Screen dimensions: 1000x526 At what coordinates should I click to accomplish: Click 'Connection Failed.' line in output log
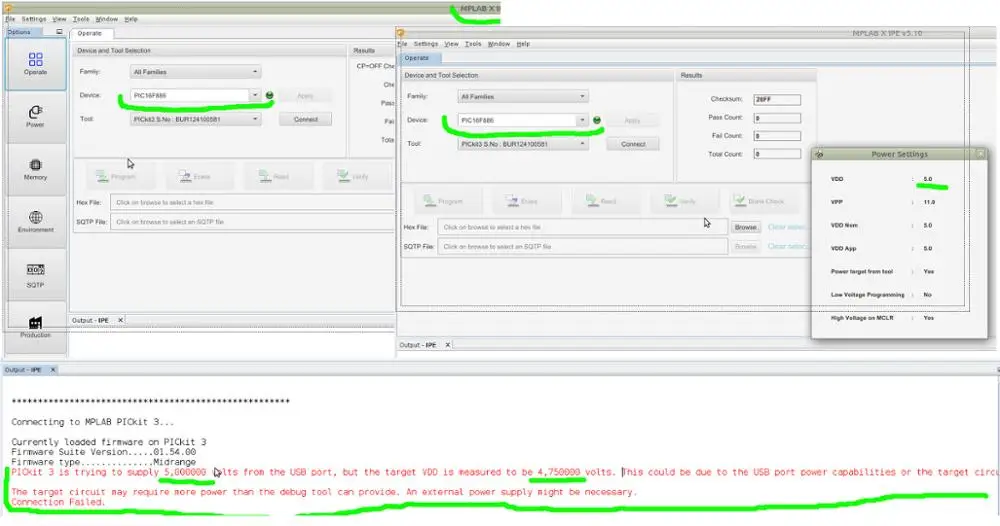point(58,502)
